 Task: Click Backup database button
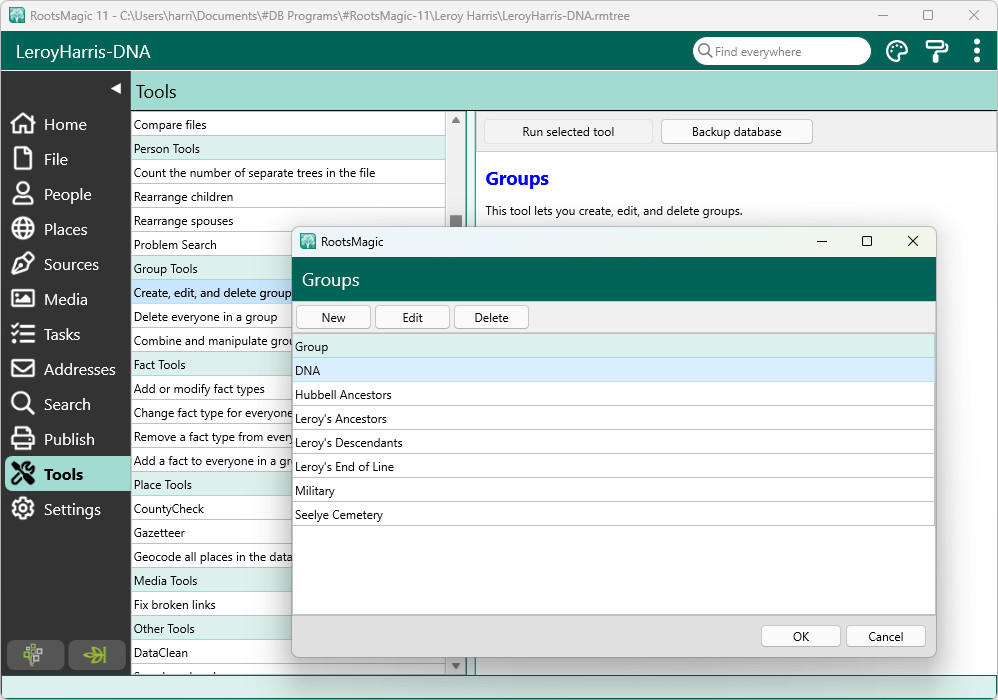[x=736, y=132]
